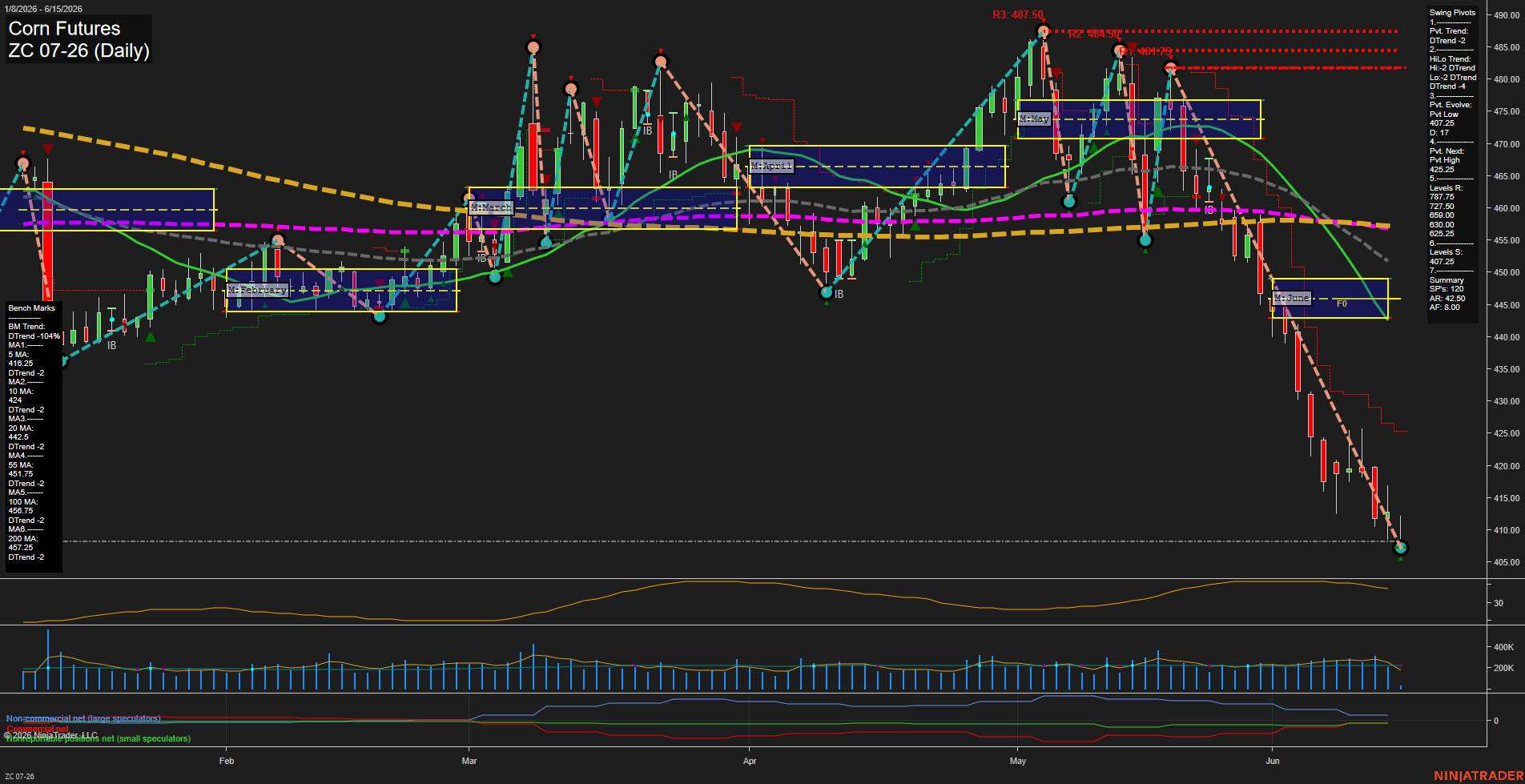Click the Nonreportable positions net (small speculators) legend

click(99, 738)
